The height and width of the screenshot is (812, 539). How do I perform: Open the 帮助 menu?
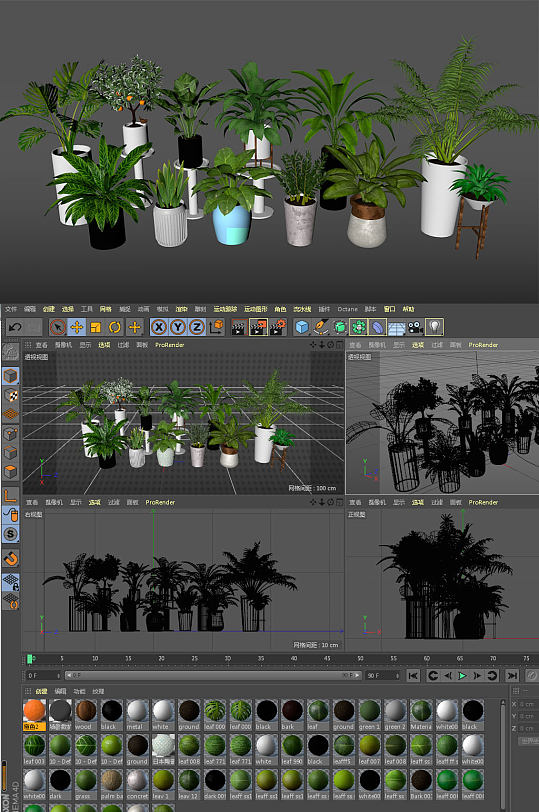[x=409, y=309]
